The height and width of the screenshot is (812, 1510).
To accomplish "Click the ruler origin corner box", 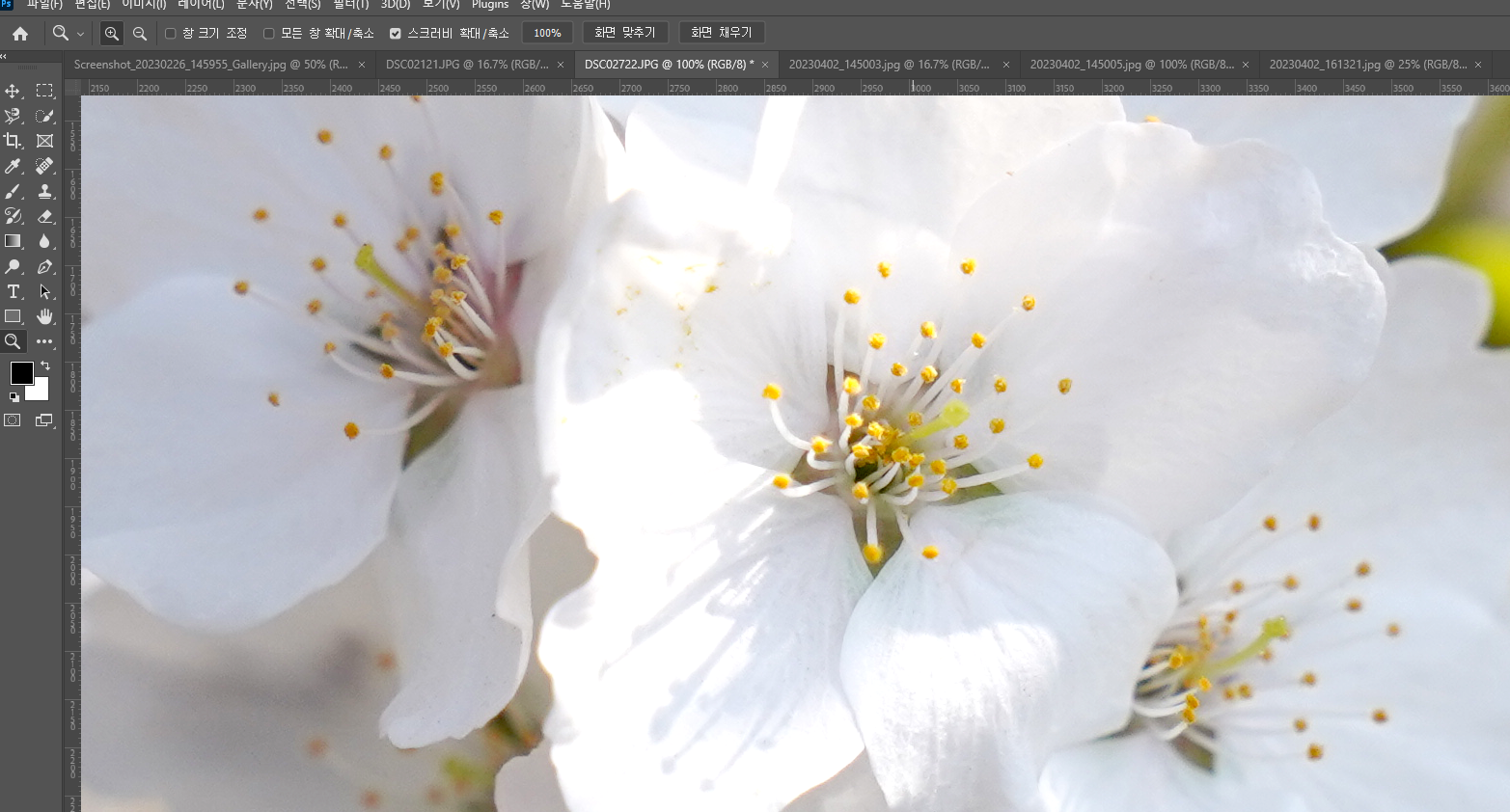I will click(x=72, y=87).
